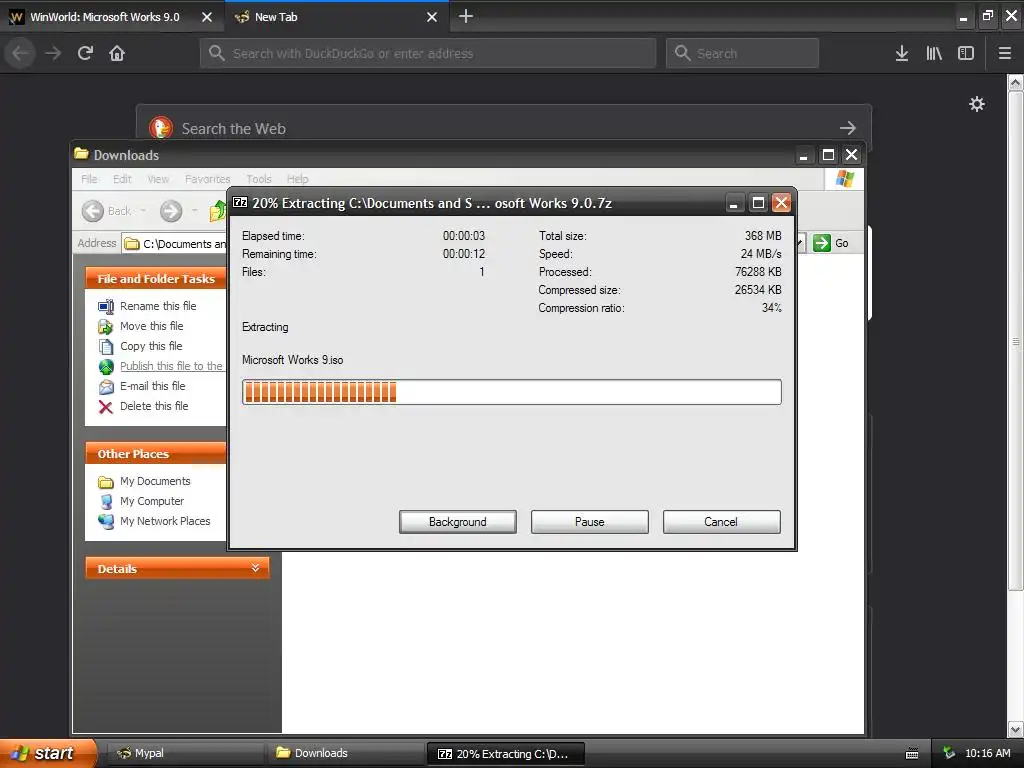The height and width of the screenshot is (768, 1024).
Task: Open Tools menu in Downloads window
Action: (259, 179)
